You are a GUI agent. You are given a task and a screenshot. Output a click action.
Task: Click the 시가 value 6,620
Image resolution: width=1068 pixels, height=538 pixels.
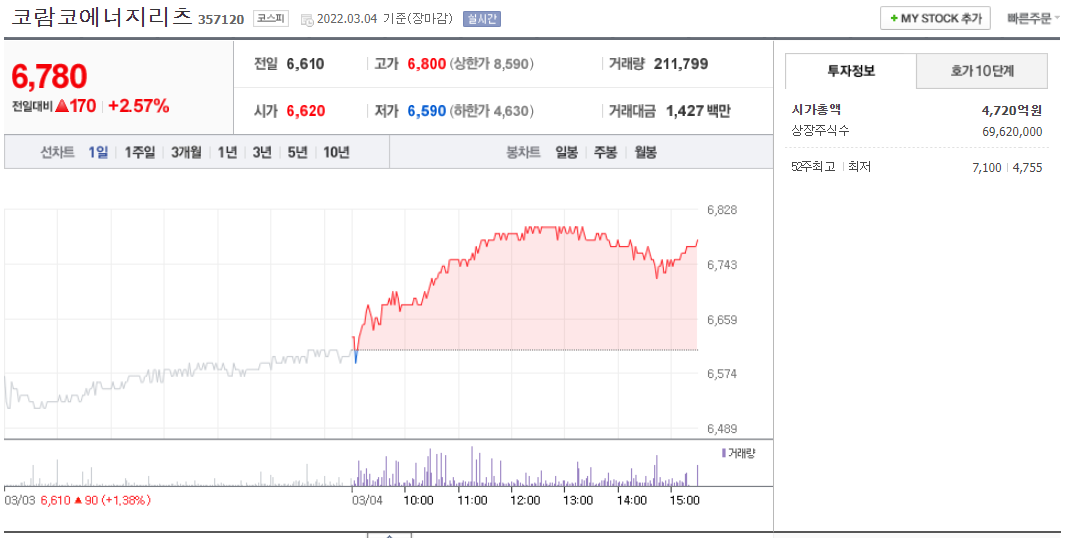[305, 111]
